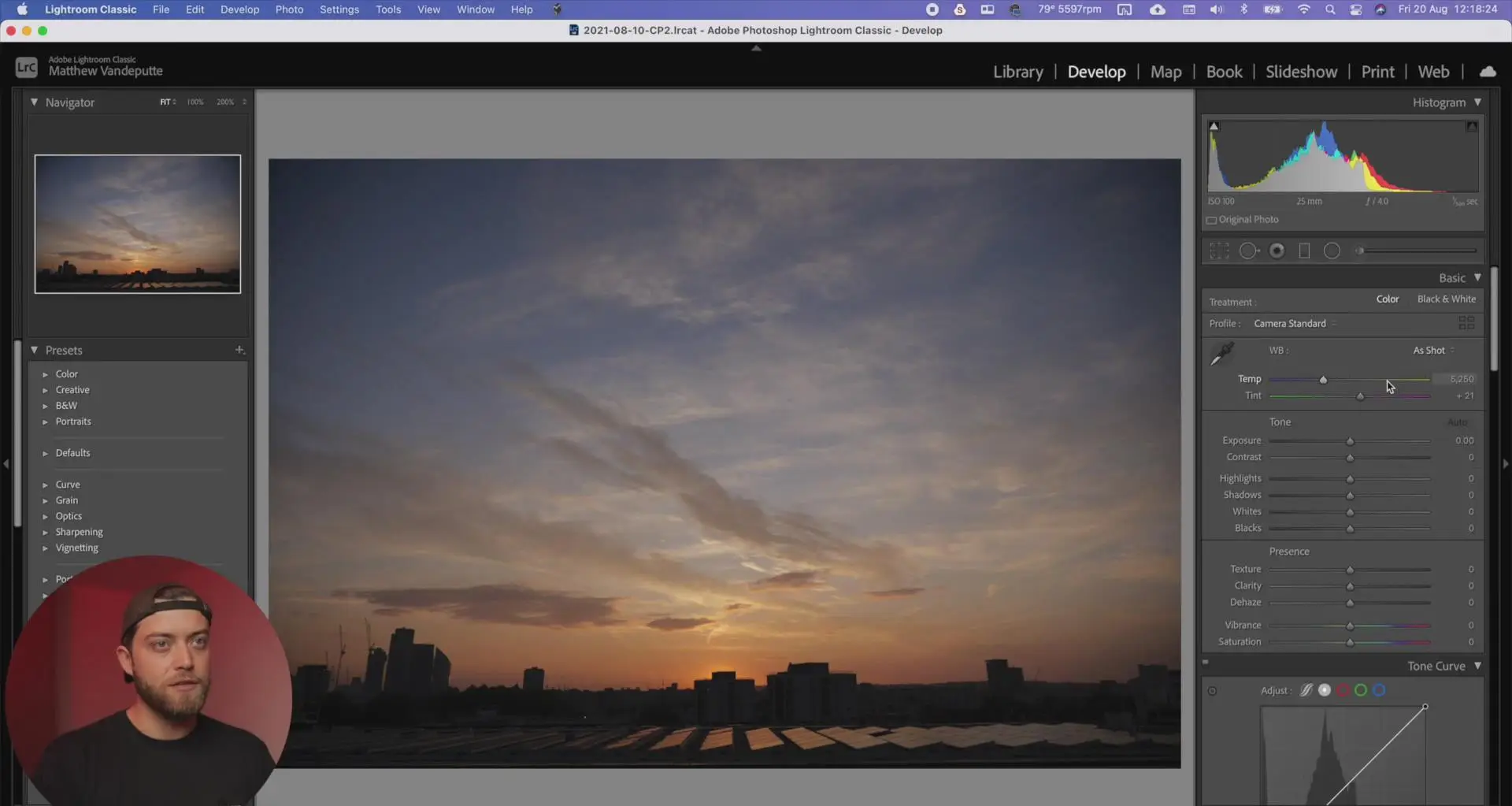Open the Settings menu

point(339,9)
